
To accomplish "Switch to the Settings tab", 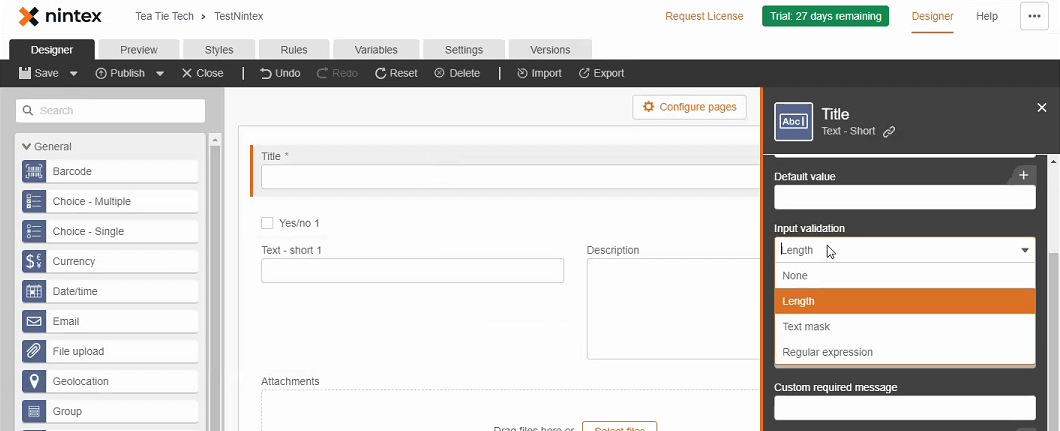I will [x=464, y=49].
